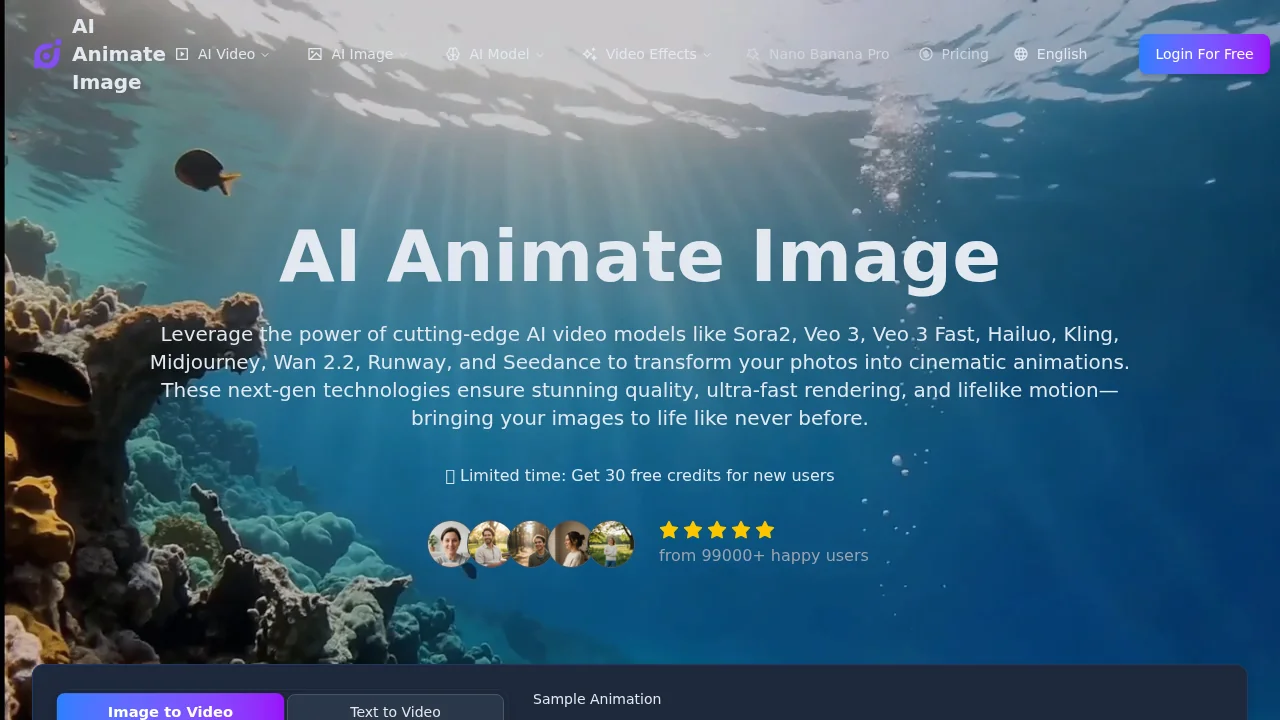Switch to the Text to Video tab
This screenshot has height=720, width=1280.
(x=395, y=710)
